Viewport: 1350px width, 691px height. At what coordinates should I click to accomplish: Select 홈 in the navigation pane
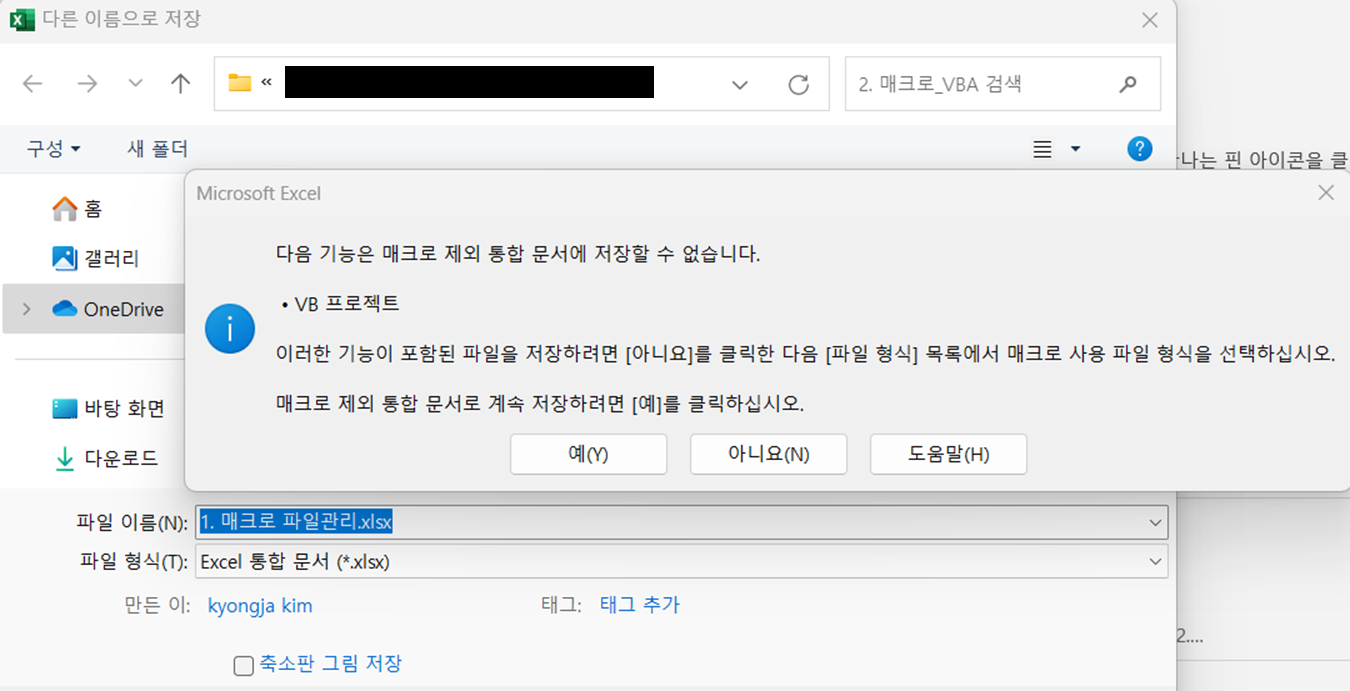point(93,209)
